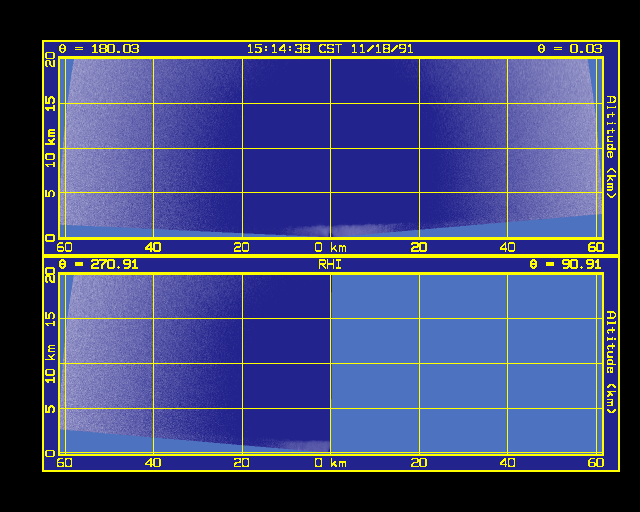The height and width of the screenshot is (512, 640).
Task: Click the 'θ = 90.91' azimuth label
Action: [565, 265]
